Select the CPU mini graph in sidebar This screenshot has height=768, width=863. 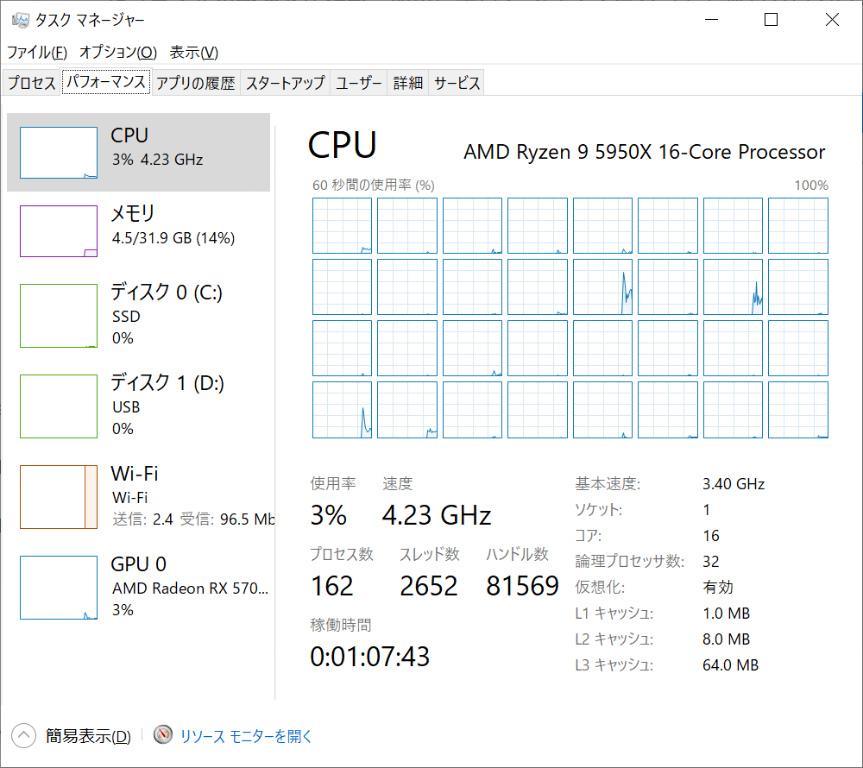tap(60, 153)
